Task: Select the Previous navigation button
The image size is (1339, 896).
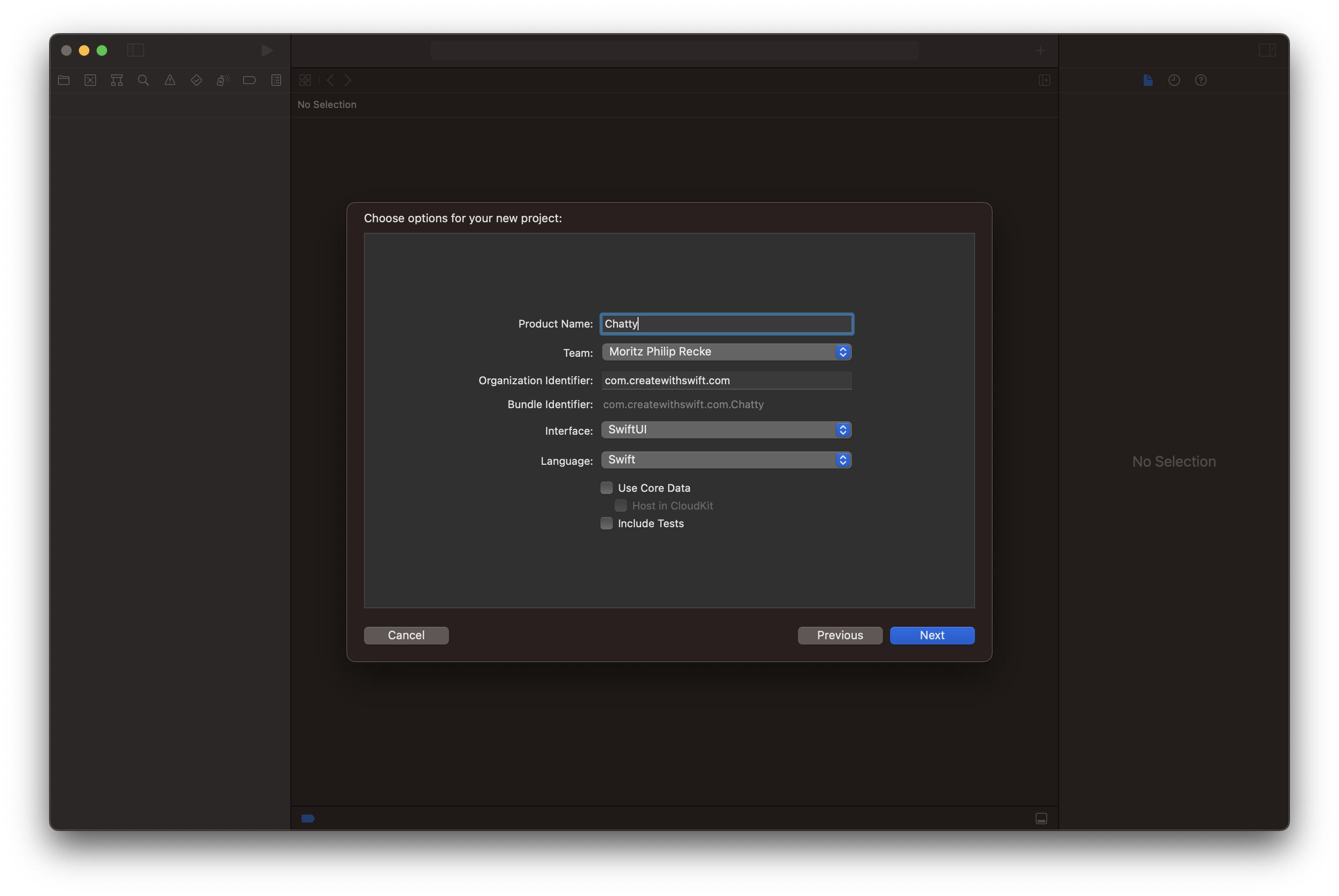Action: pos(840,635)
